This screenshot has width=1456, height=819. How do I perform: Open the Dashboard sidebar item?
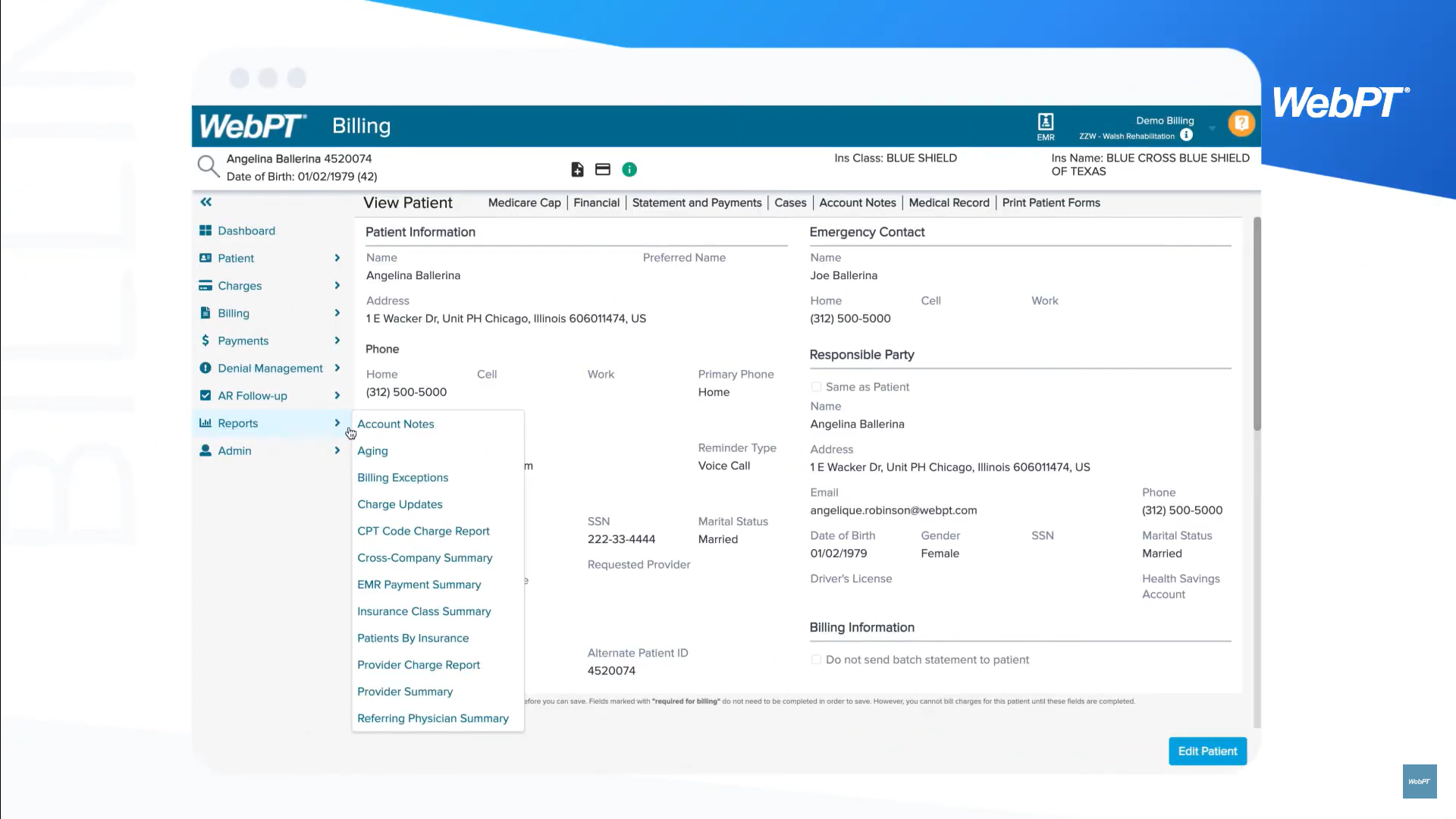point(246,231)
